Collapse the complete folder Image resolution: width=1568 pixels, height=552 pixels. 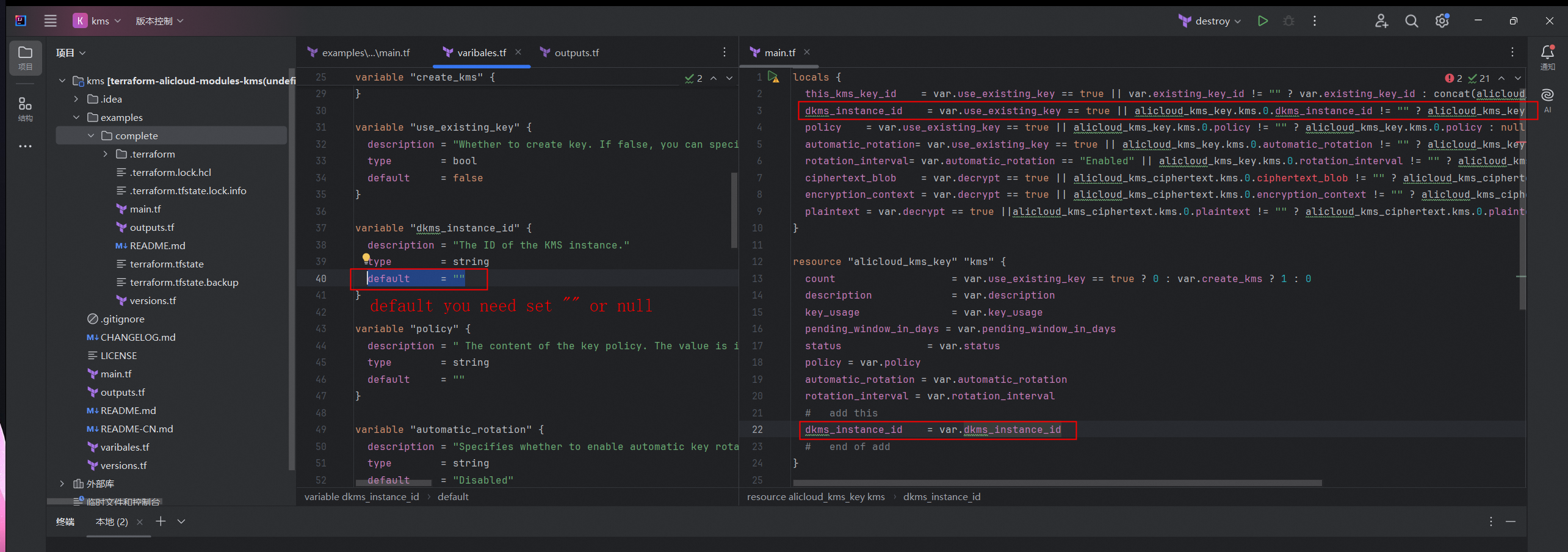click(x=91, y=136)
